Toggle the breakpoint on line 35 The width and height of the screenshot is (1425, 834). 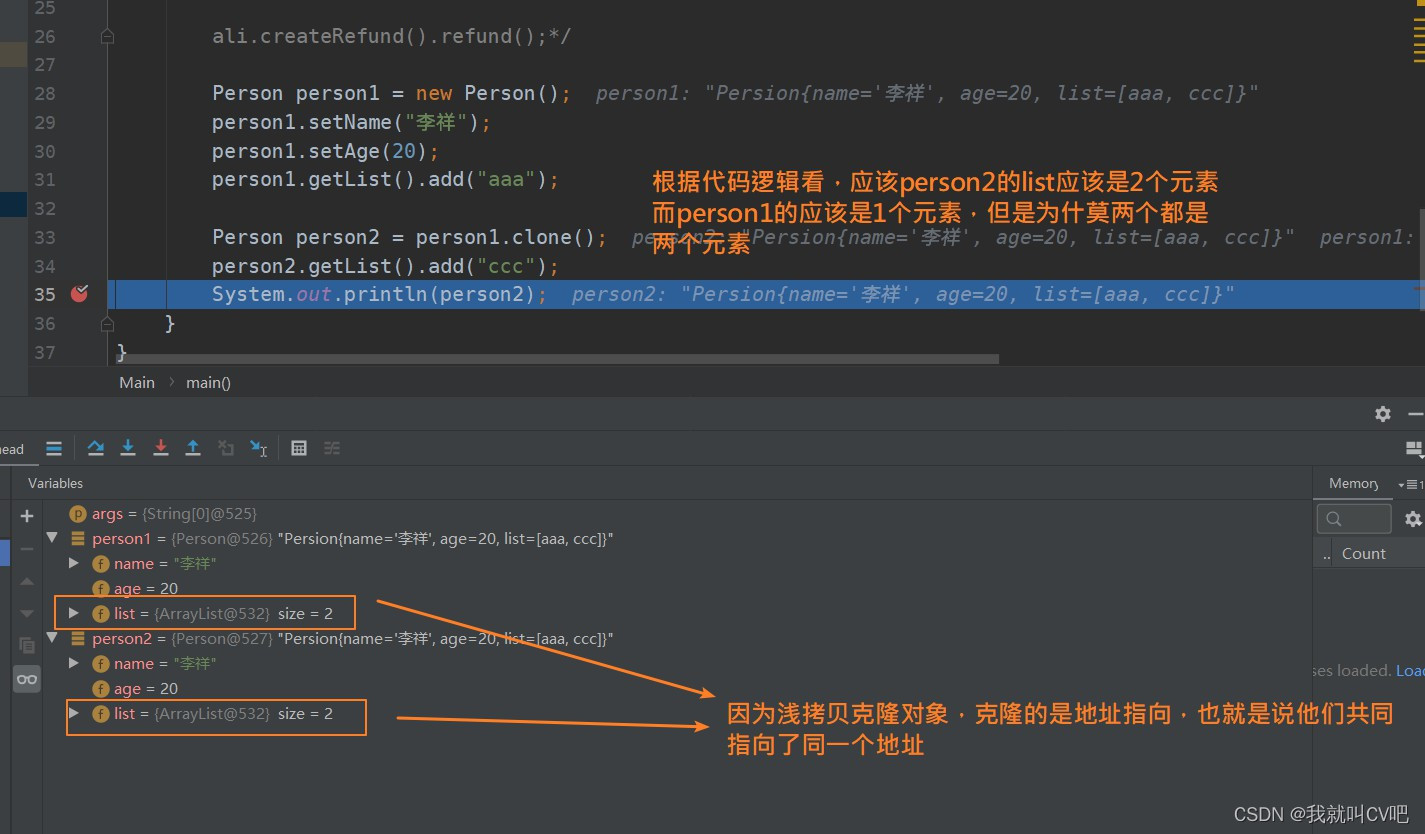point(79,294)
